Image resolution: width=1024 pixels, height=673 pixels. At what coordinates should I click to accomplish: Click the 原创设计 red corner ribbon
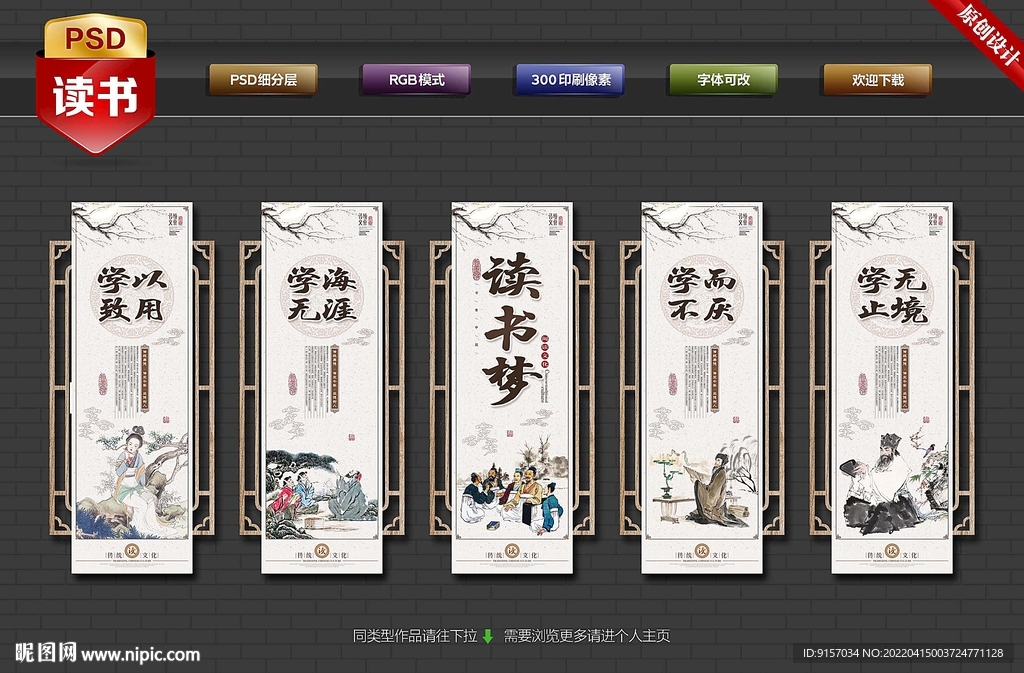pyautogui.click(x=984, y=32)
